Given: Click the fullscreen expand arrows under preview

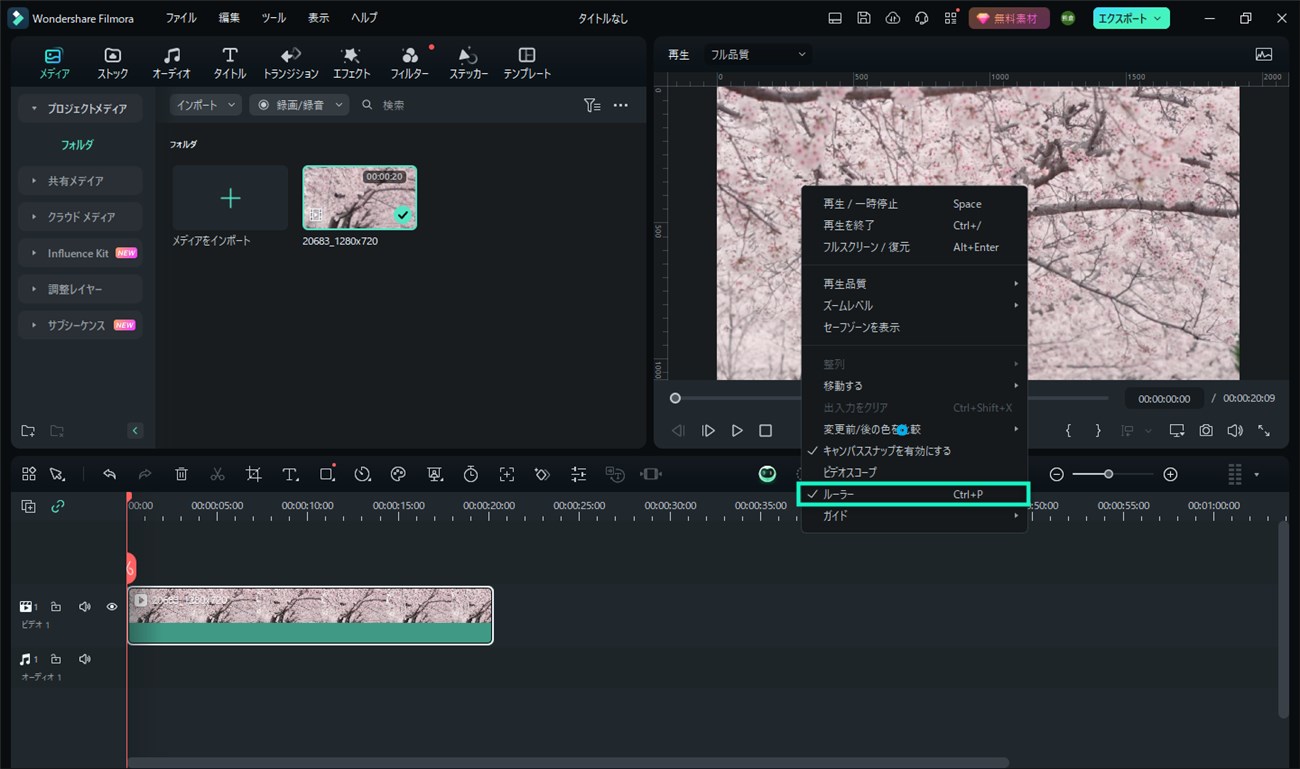Looking at the screenshot, I should (x=1264, y=430).
